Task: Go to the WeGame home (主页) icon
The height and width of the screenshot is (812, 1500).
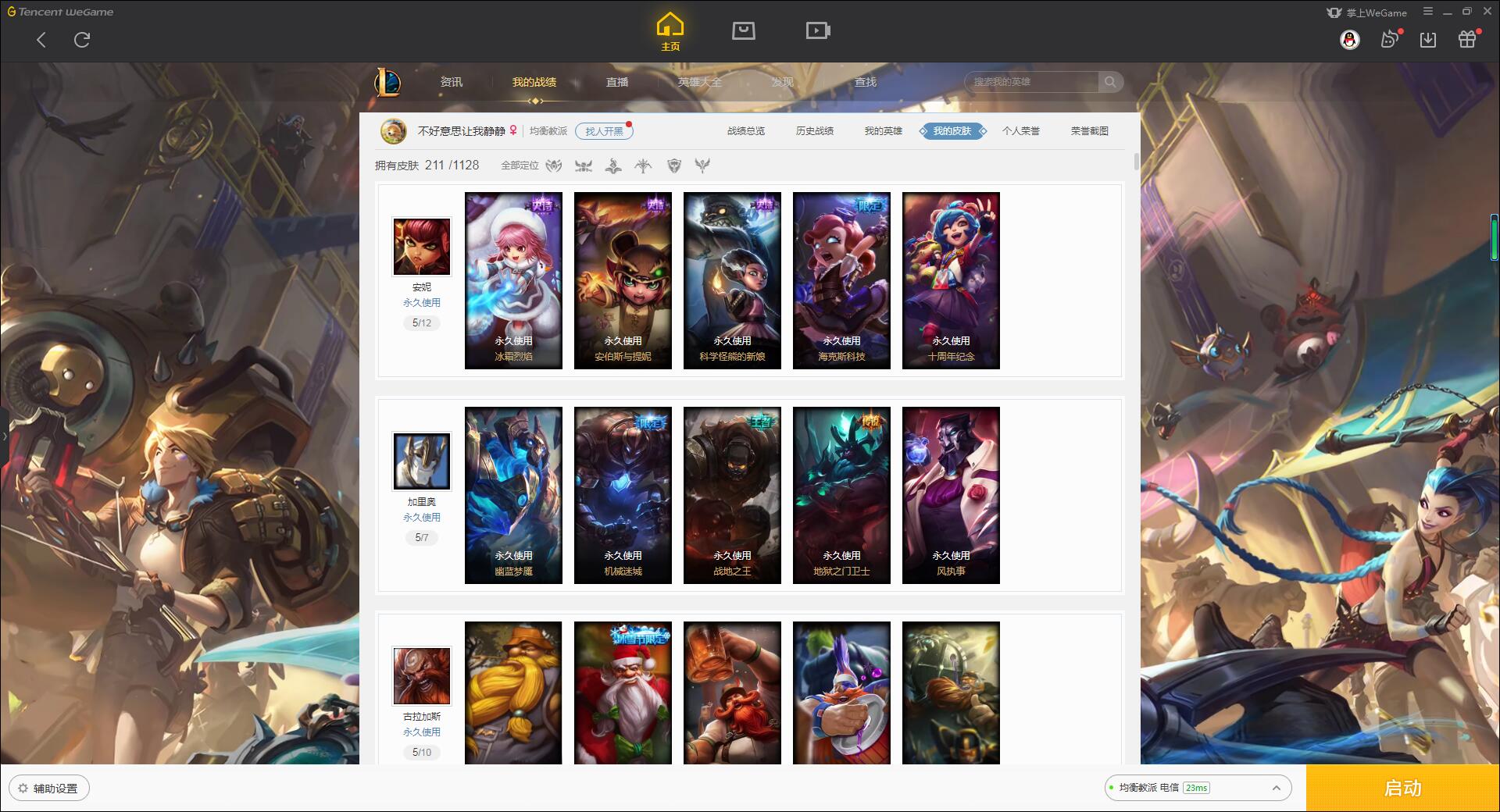Action: pos(670,31)
